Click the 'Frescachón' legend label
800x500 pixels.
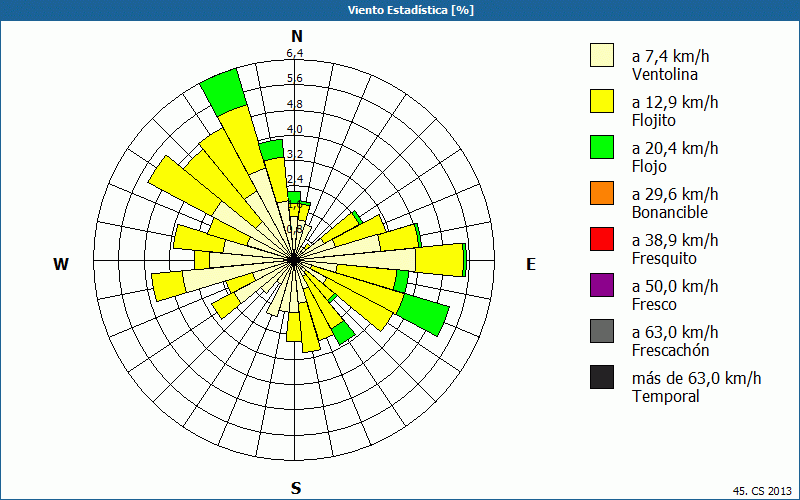(x=670, y=350)
